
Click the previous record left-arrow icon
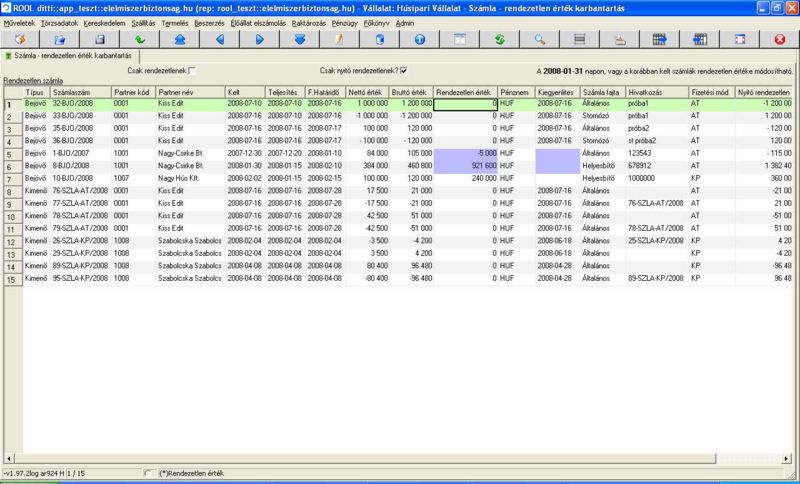[x=220, y=39]
